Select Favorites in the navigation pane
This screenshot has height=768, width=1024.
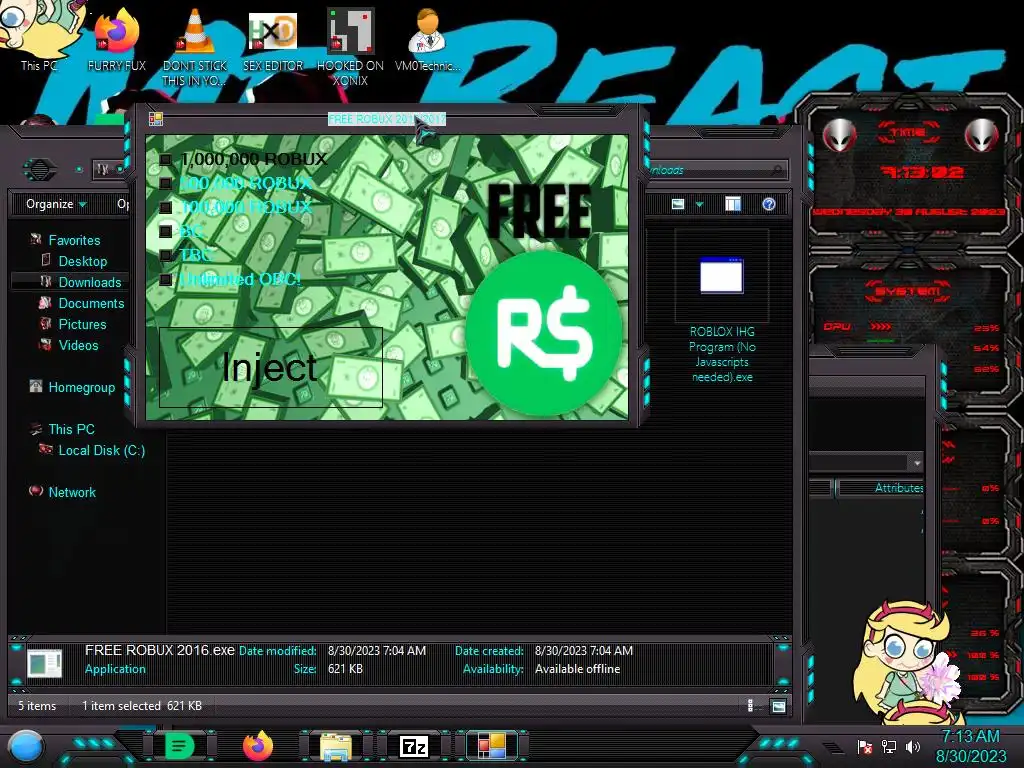point(74,240)
